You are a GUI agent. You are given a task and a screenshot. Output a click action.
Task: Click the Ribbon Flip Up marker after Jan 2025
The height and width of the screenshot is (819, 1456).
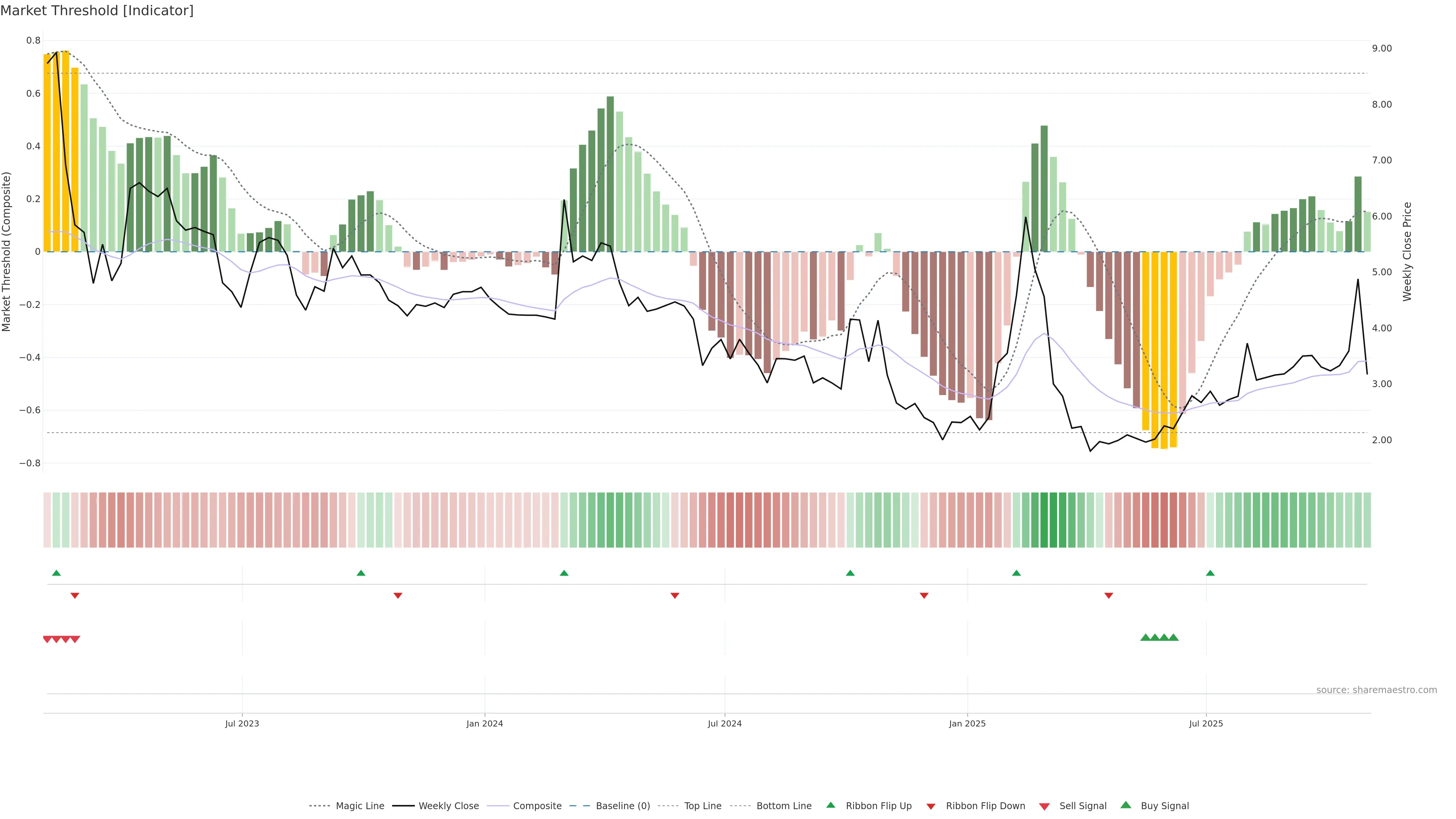coord(1016,573)
